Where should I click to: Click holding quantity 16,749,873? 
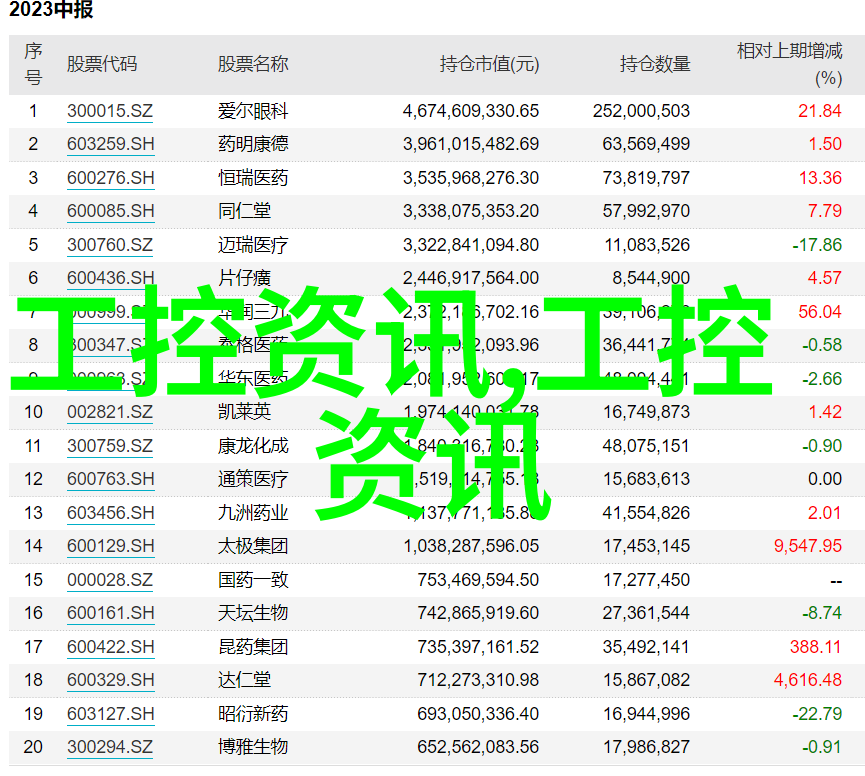click(646, 413)
